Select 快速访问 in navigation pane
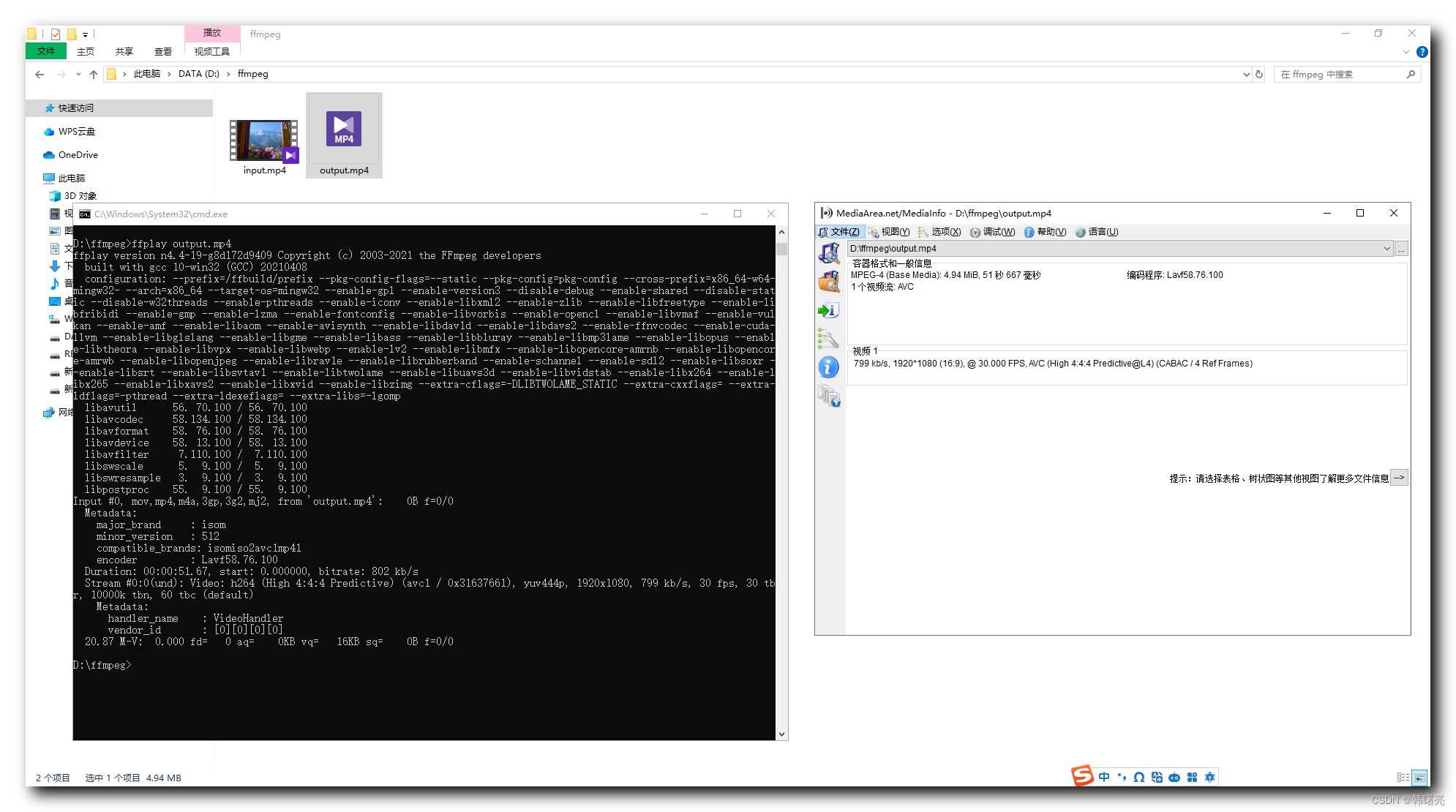 (x=119, y=108)
